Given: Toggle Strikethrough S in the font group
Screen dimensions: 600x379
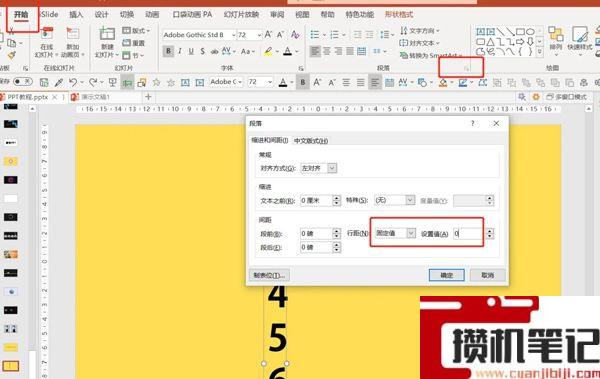Looking at the screenshot, I should (x=202, y=51).
